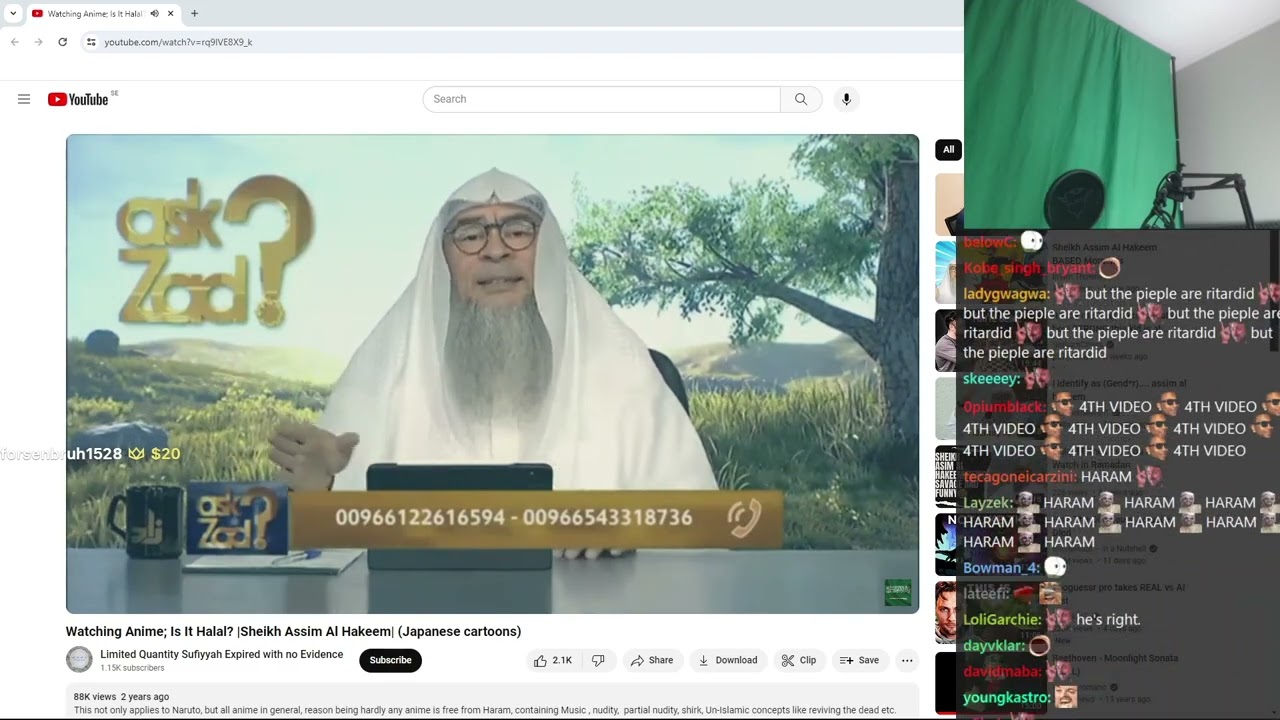Screen dimensions: 1280x720
Task: Create a Clip of the video
Action: (799, 660)
